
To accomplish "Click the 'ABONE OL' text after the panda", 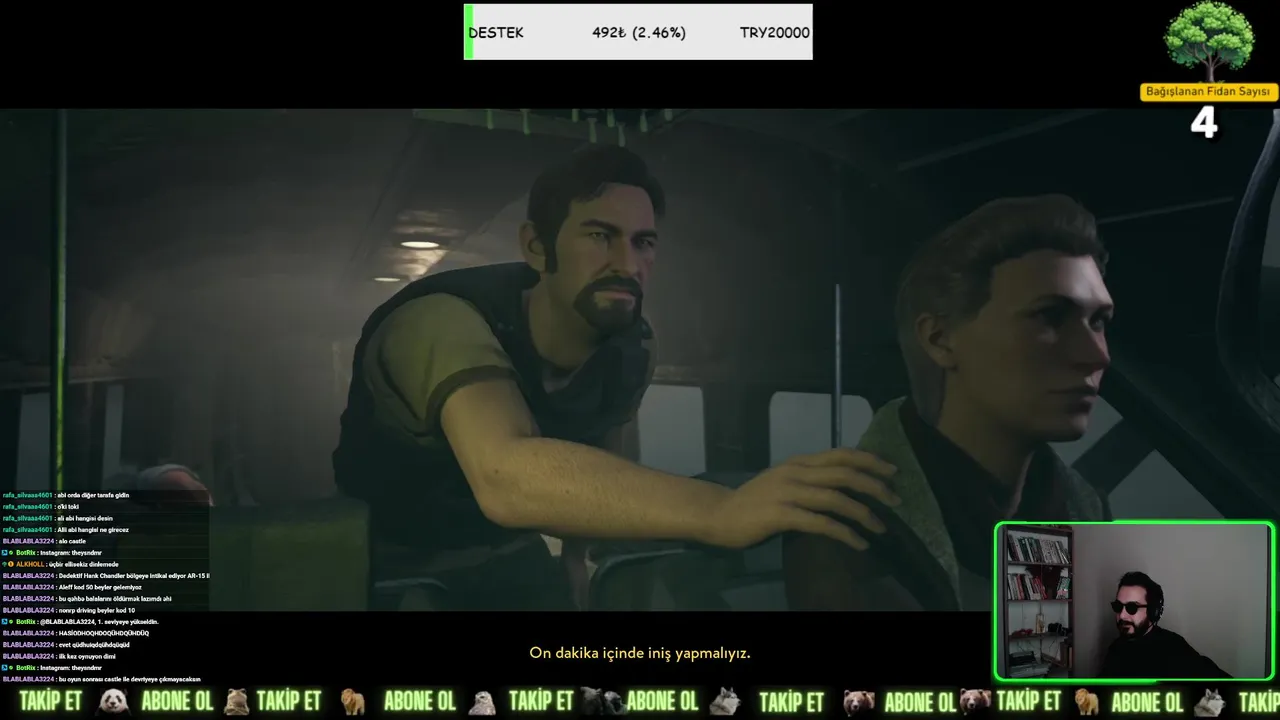I will coord(177,701).
